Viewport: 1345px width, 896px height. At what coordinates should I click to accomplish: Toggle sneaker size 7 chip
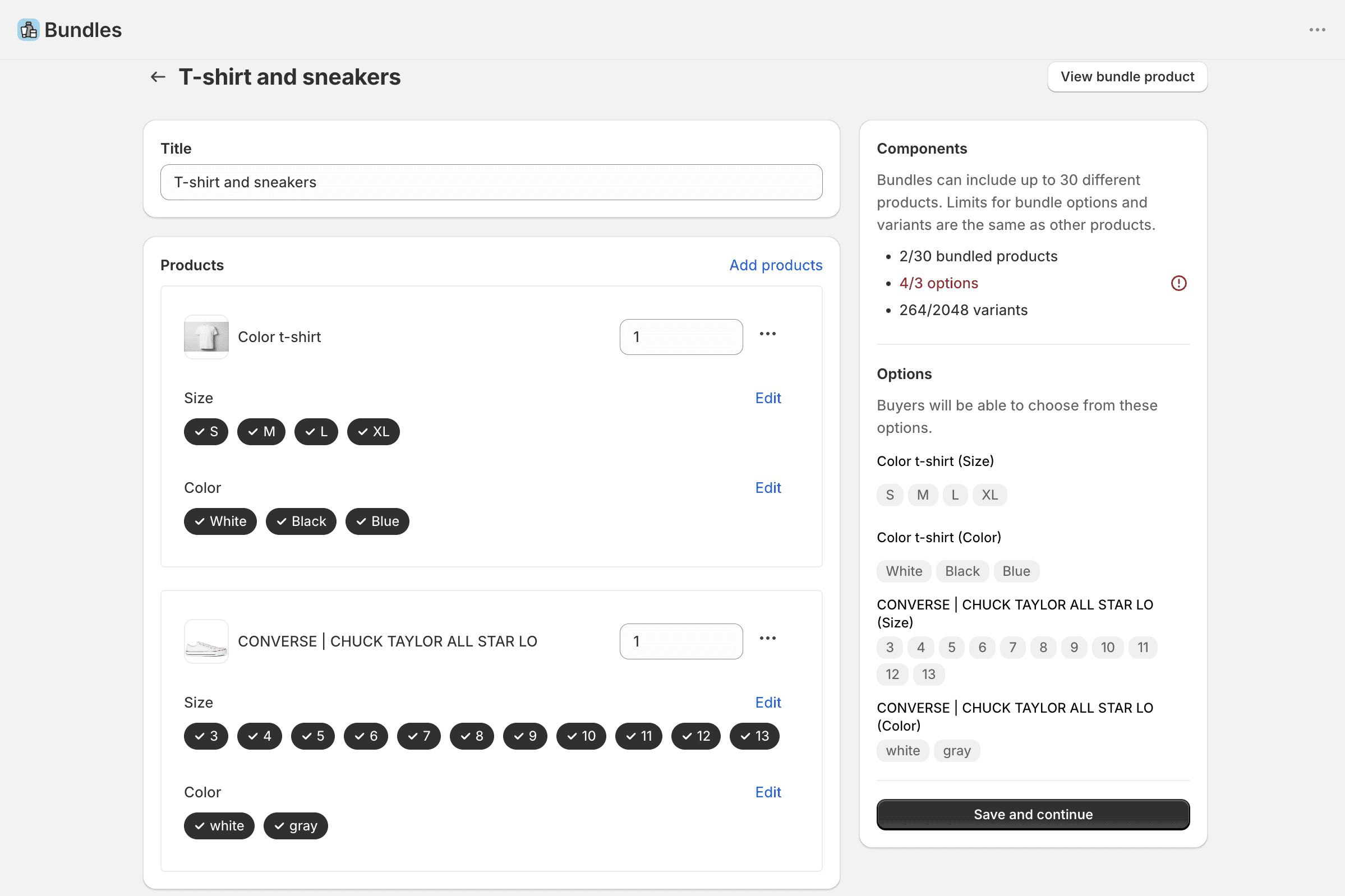coord(418,736)
